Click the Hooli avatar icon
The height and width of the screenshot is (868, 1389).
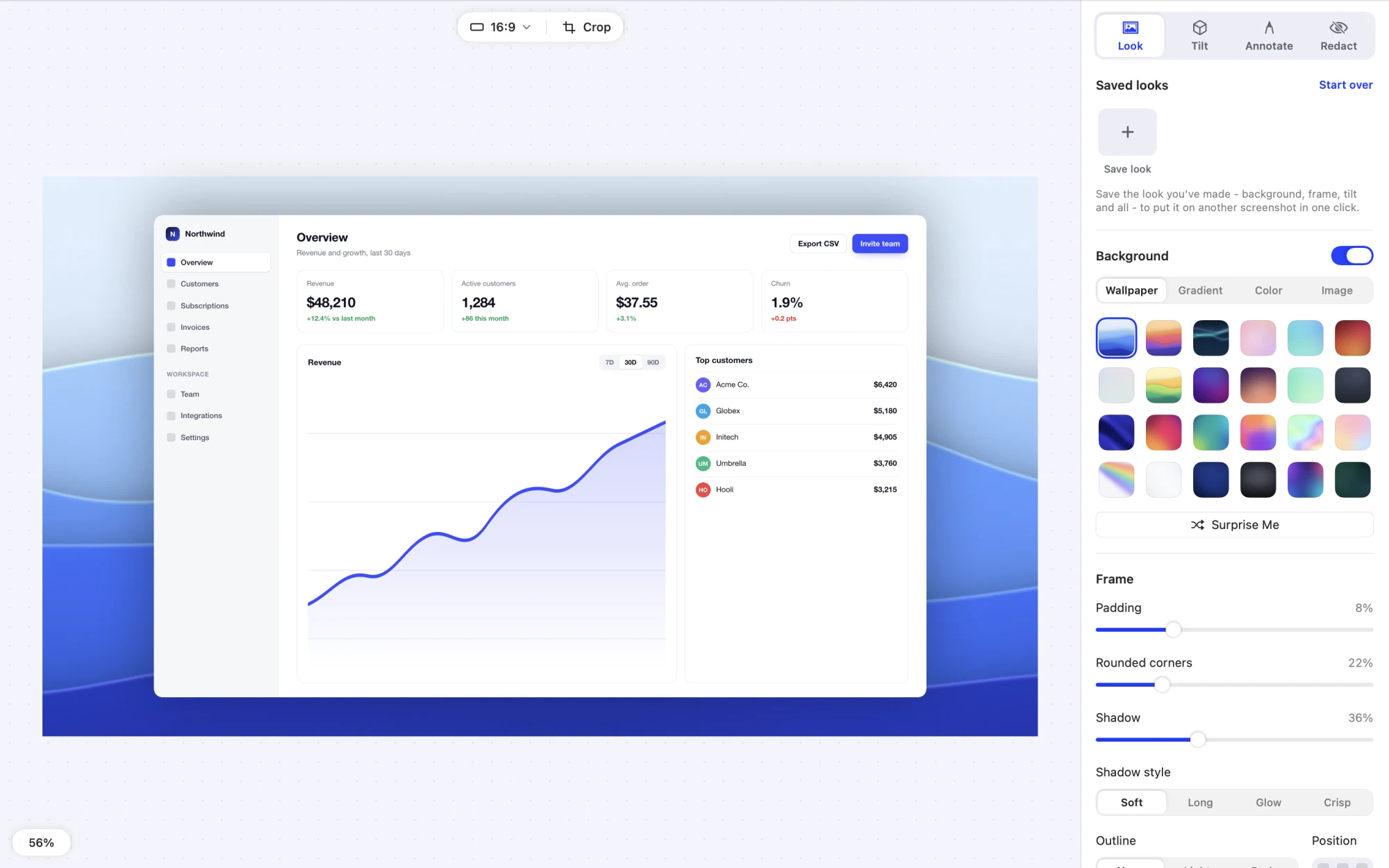click(x=703, y=490)
